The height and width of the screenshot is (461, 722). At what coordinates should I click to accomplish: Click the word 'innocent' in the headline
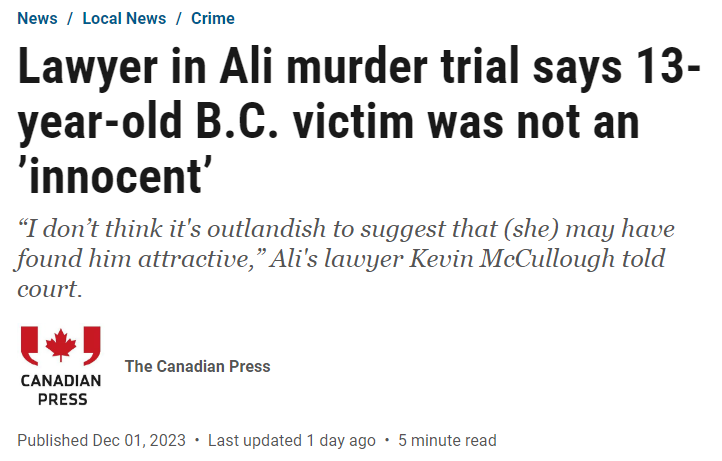[115, 177]
